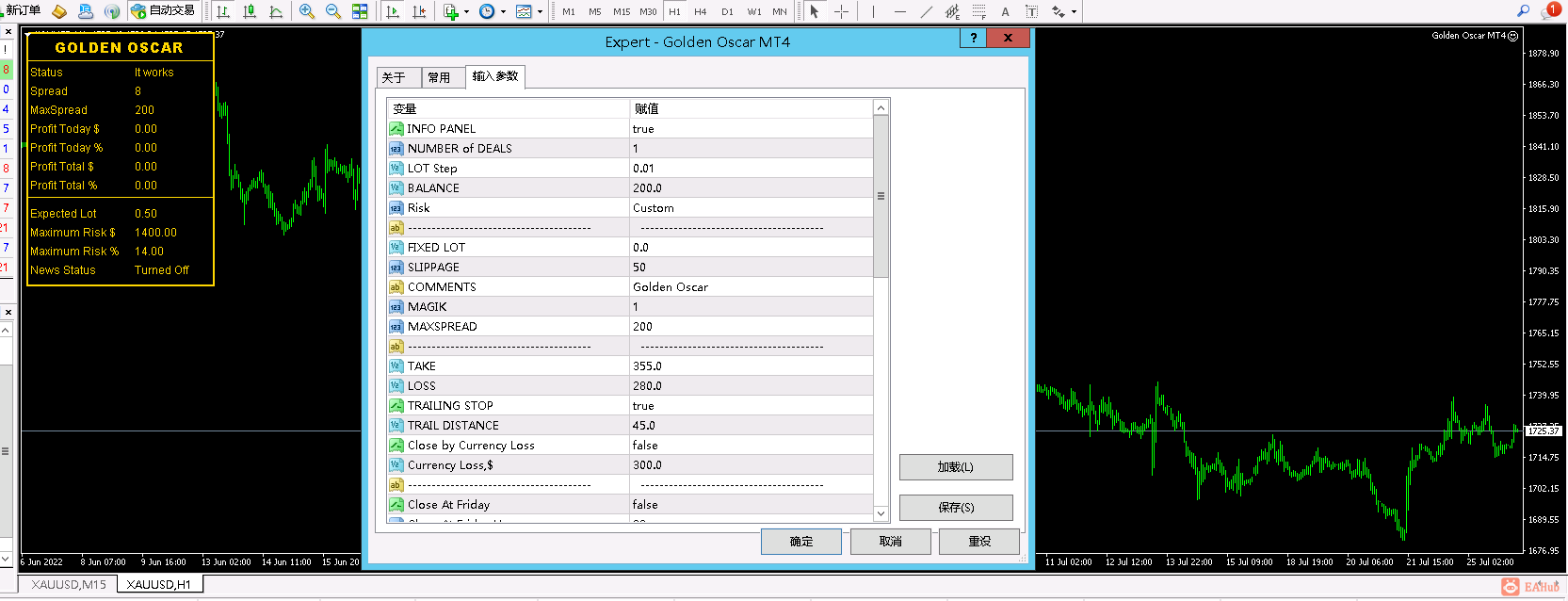Image resolution: width=1568 pixels, height=601 pixels.
Task: Expand the templates dropdown arrow
Action: coord(540,12)
